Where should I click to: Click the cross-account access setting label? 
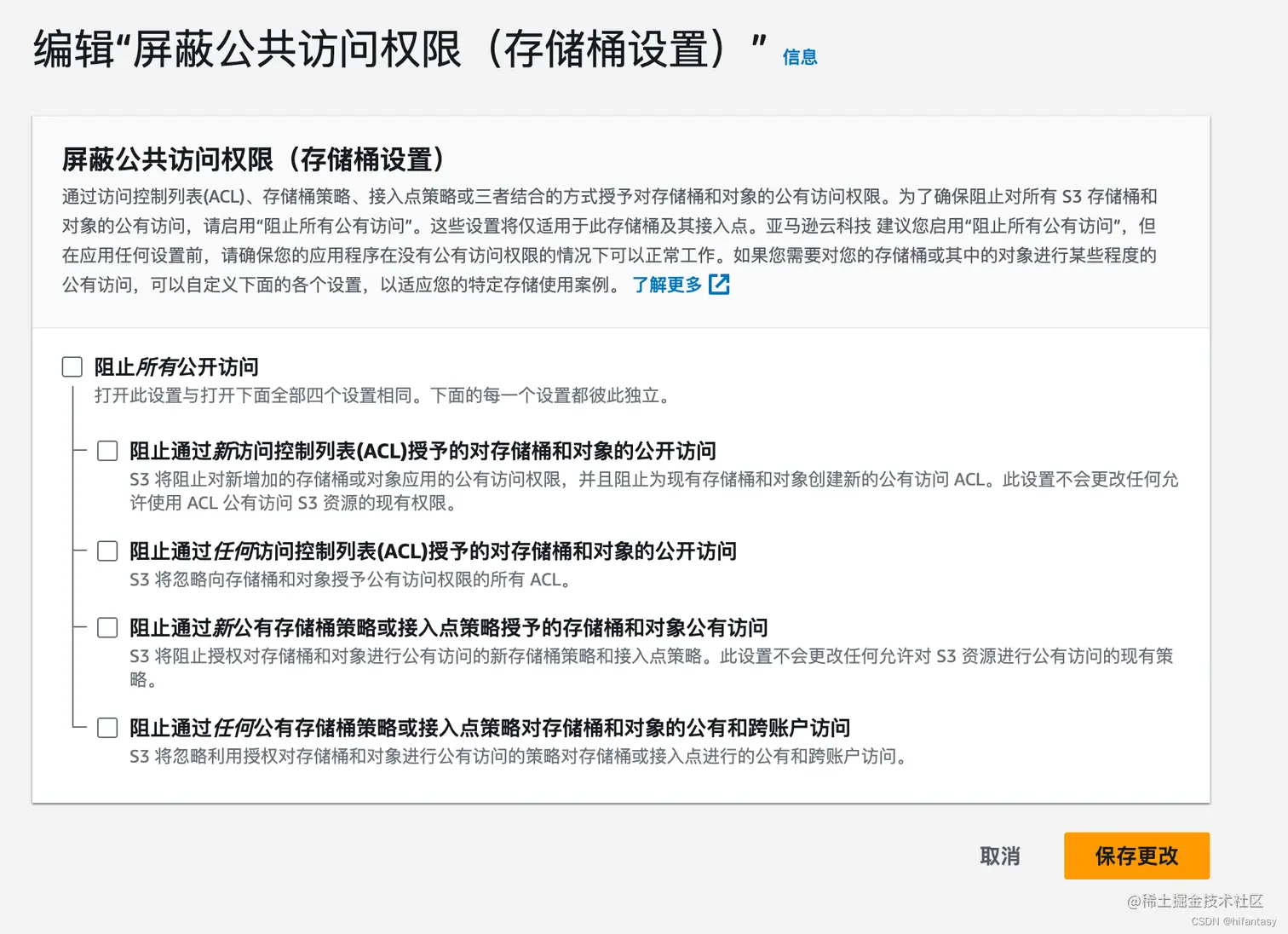tap(489, 728)
